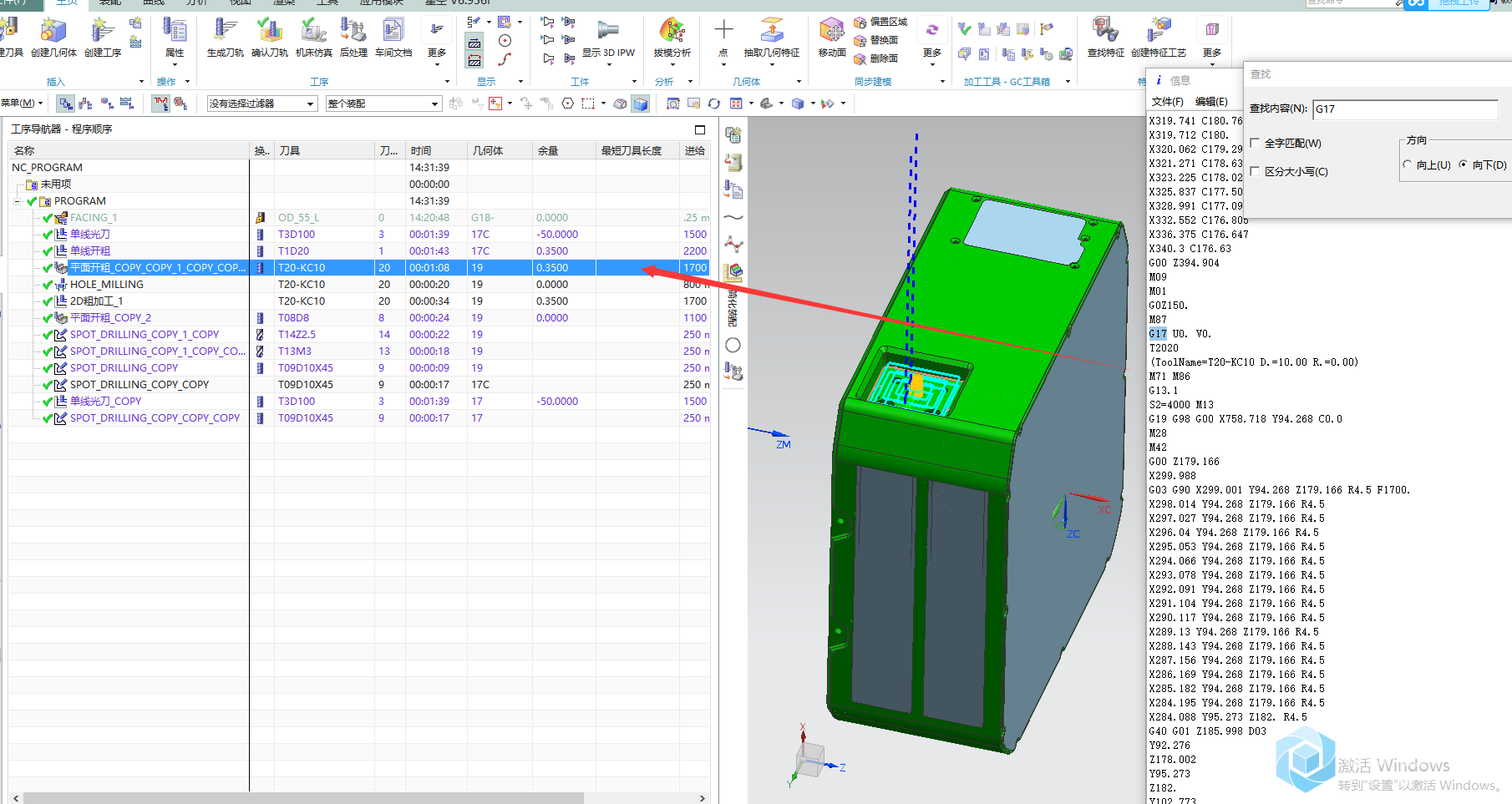Switch to Geometry View icon
The height and width of the screenshot is (804, 1512).
coord(107,104)
